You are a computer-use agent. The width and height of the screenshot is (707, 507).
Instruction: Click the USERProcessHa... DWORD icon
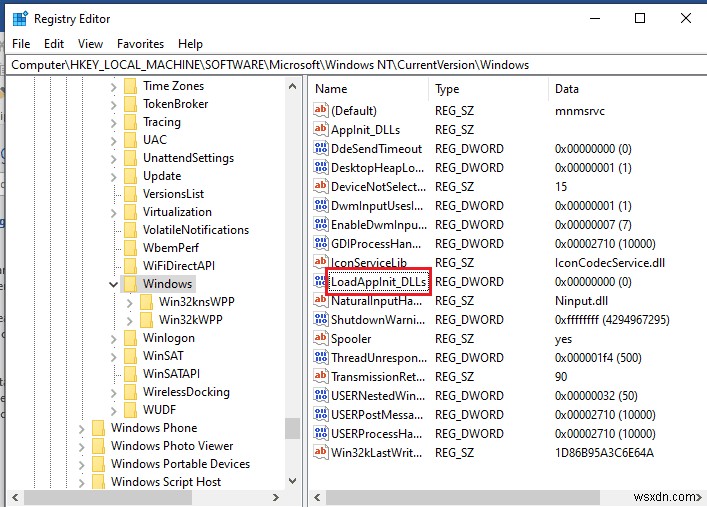coord(321,433)
